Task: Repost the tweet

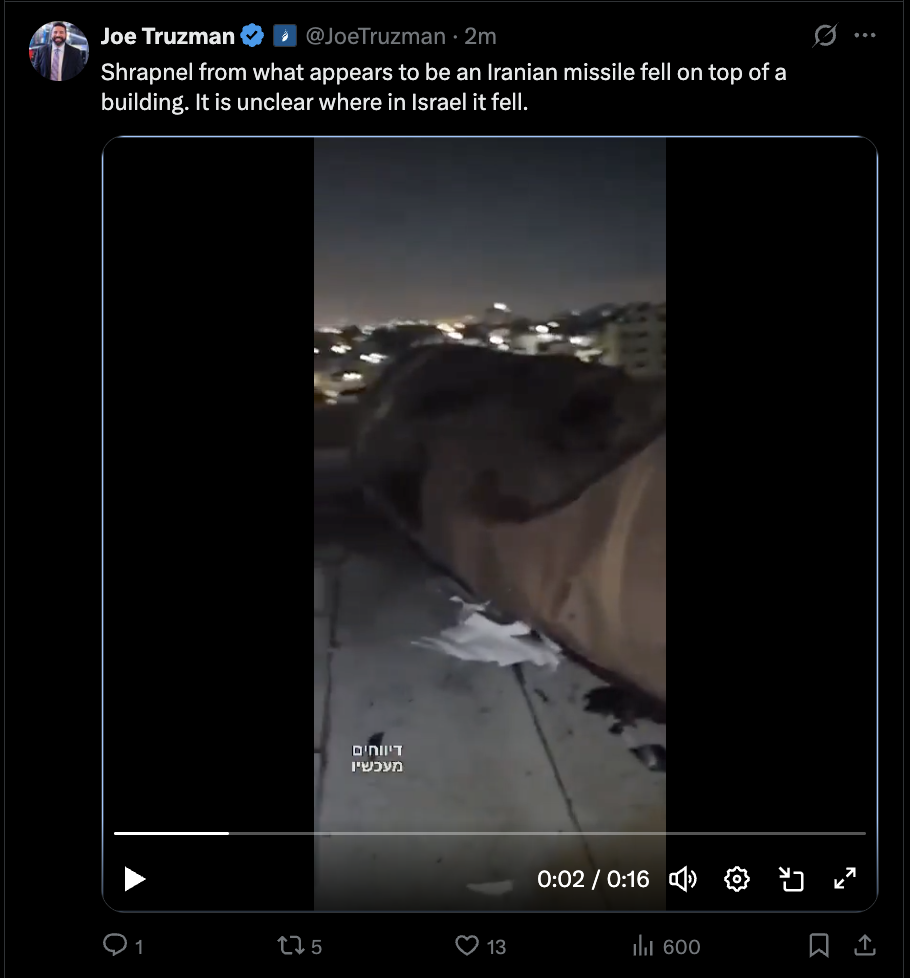Action: click(x=299, y=946)
